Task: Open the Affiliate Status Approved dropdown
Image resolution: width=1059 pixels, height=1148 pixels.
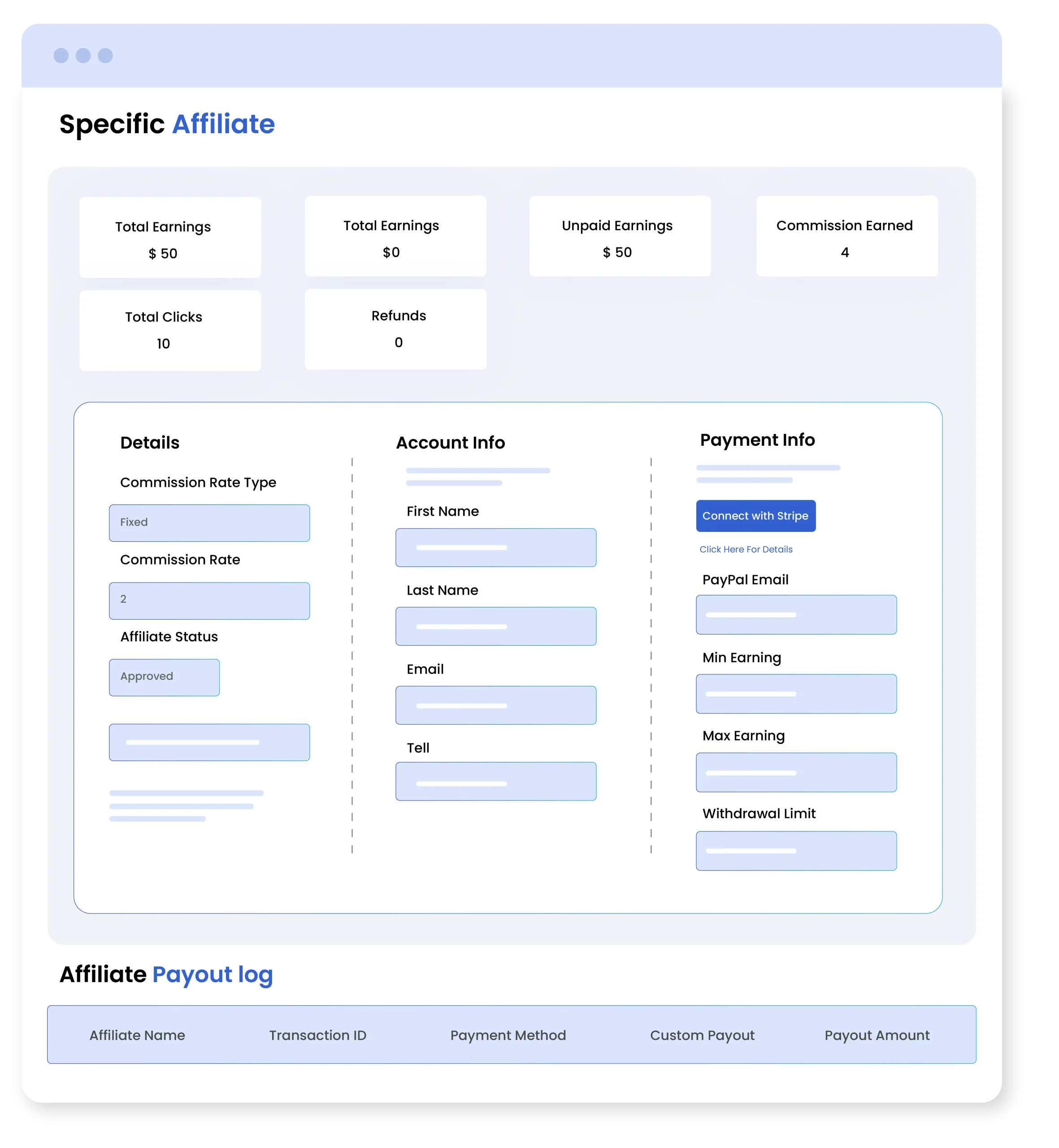Action: (x=164, y=677)
